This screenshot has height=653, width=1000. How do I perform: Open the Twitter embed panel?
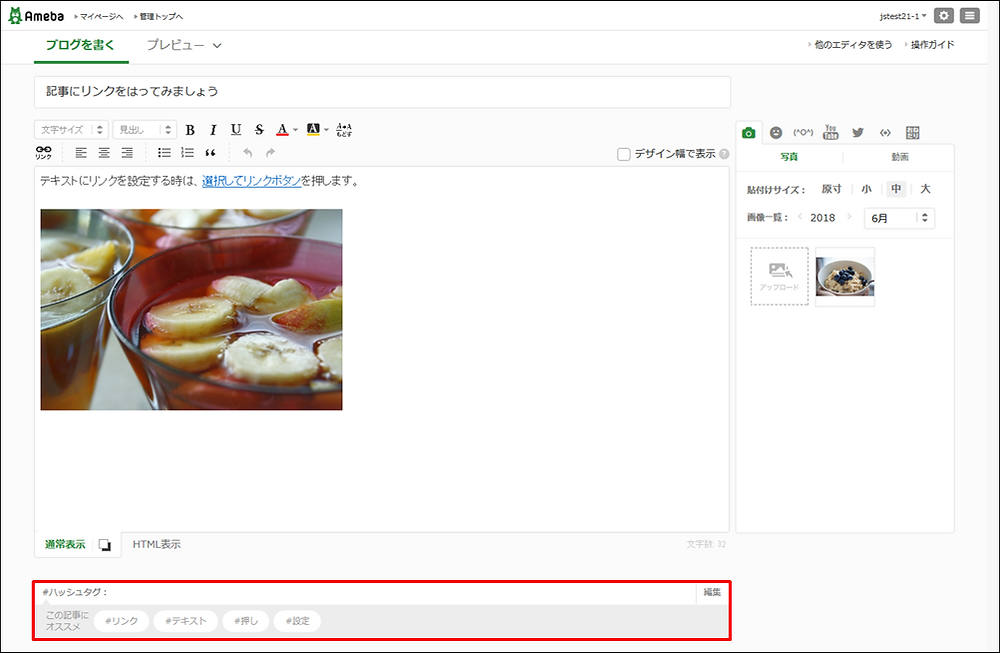pos(858,133)
